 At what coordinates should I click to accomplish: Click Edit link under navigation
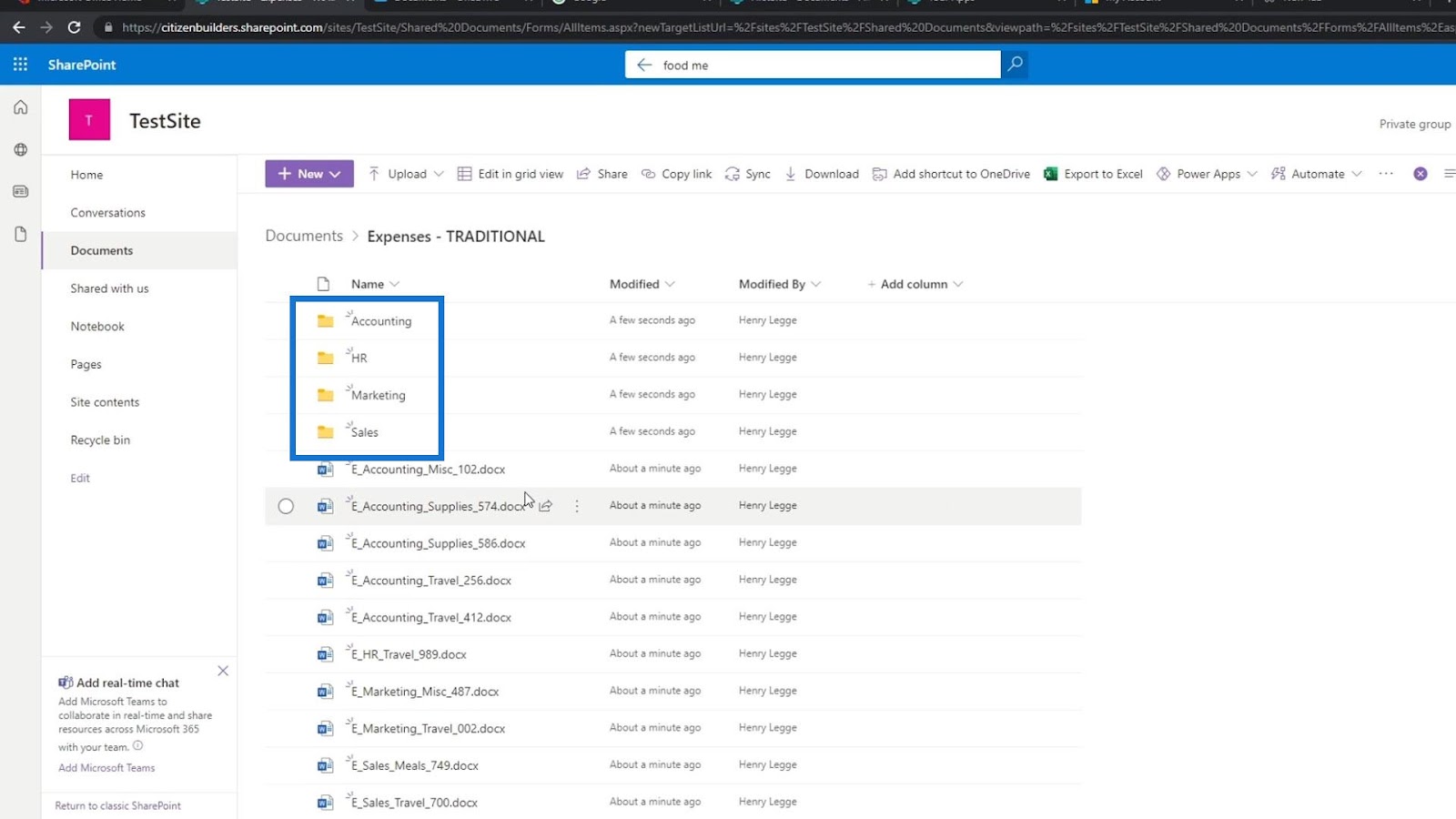[x=80, y=478]
